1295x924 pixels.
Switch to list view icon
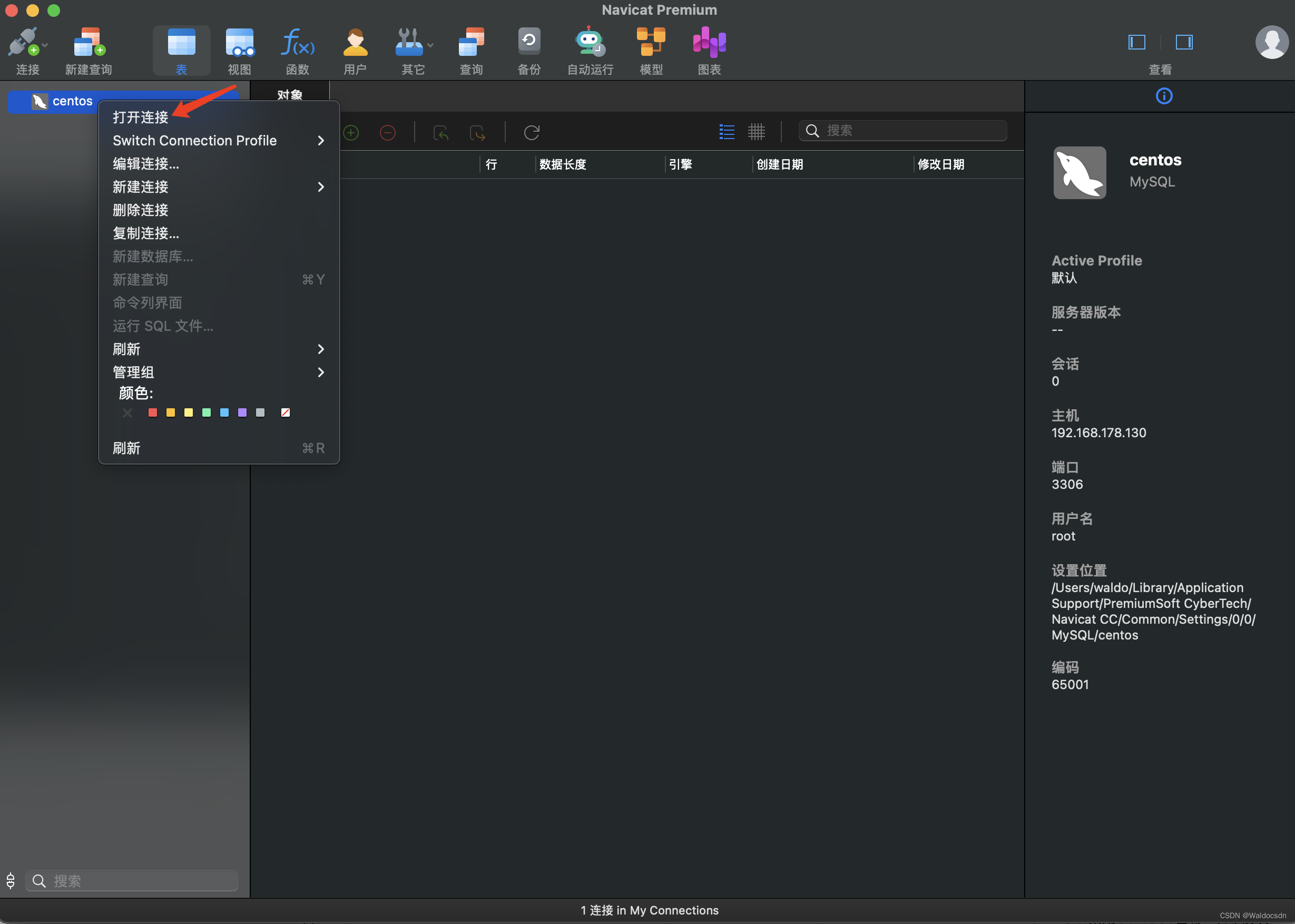click(x=727, y=132)
